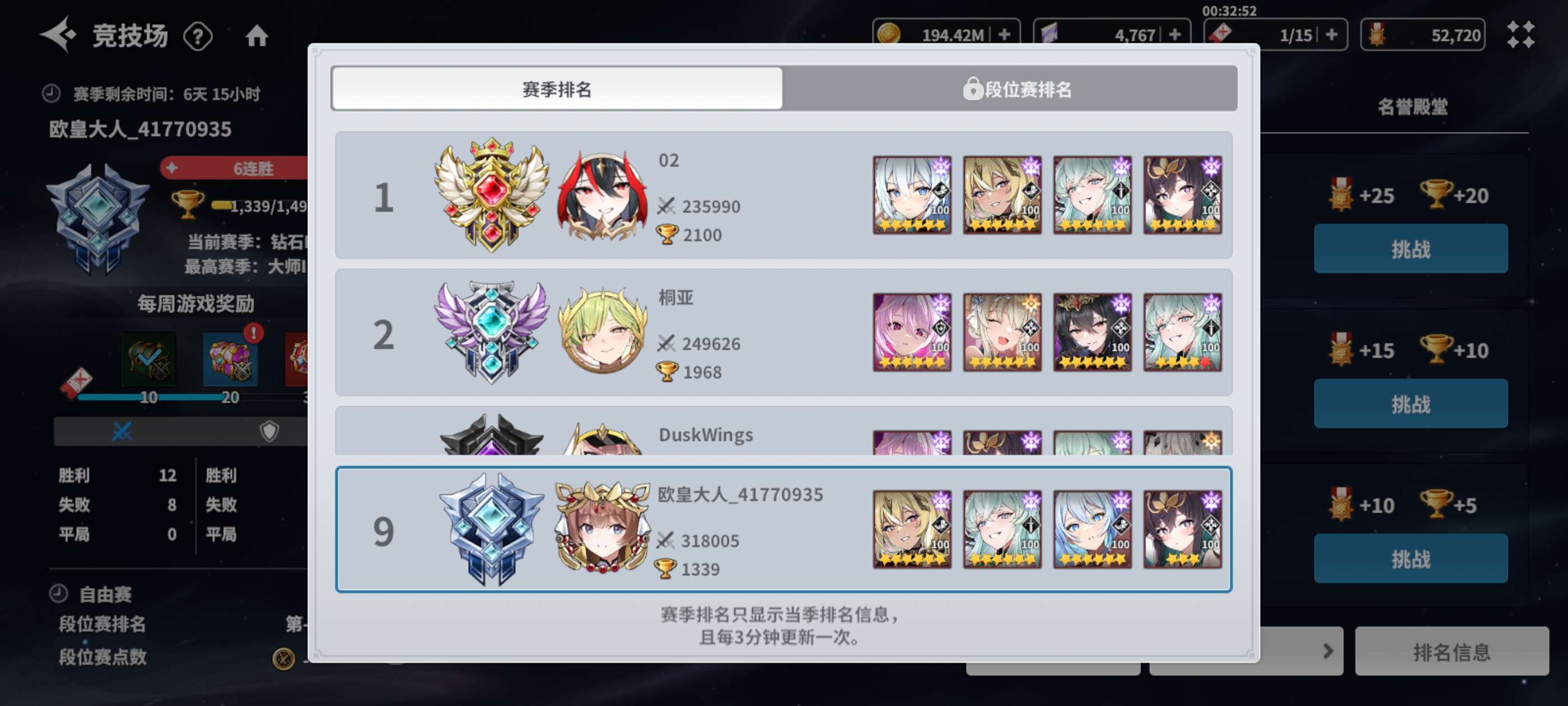The height and width of the screenshot is (706, 1568).
Task: Select the crossed swords attack stats tab
Action: tap(122, 431)
